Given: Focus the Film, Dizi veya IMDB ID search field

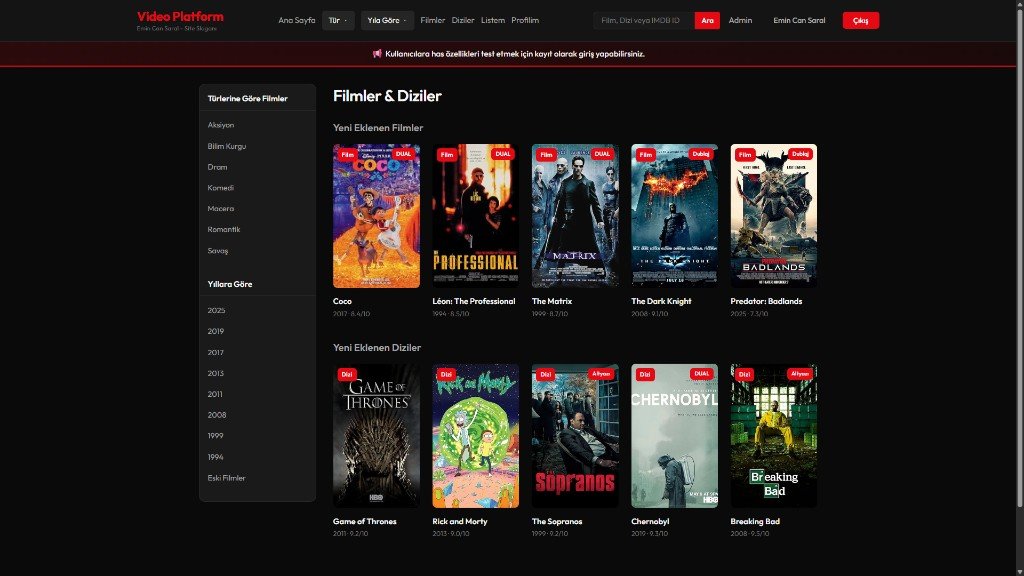Looking at the screenshot, I should (x=643, y=20).
